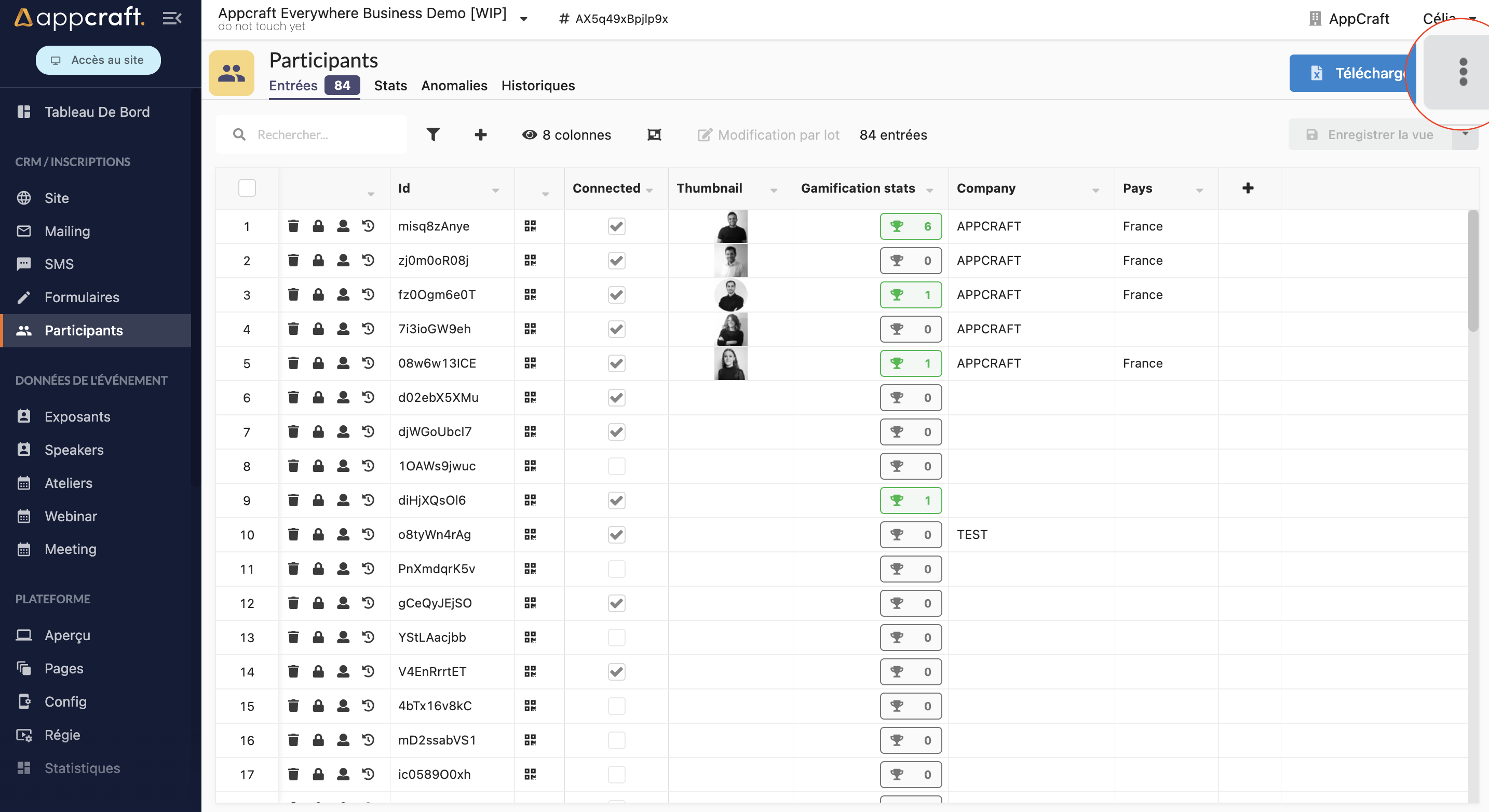Click the fullscreen table view icon
Screen dimensions: 1489x812
[x=654, y=134]
